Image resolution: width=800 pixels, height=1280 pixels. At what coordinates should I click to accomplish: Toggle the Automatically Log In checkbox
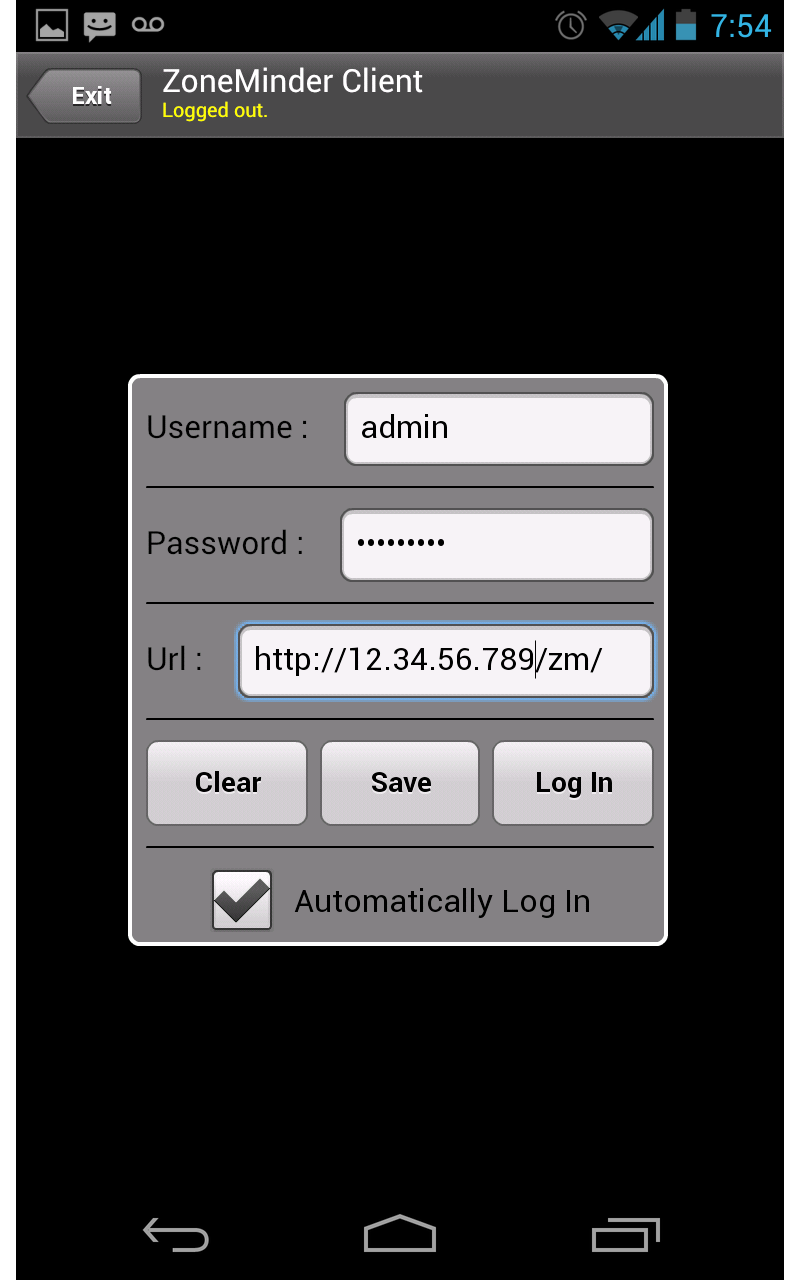[x=242, y=900]
